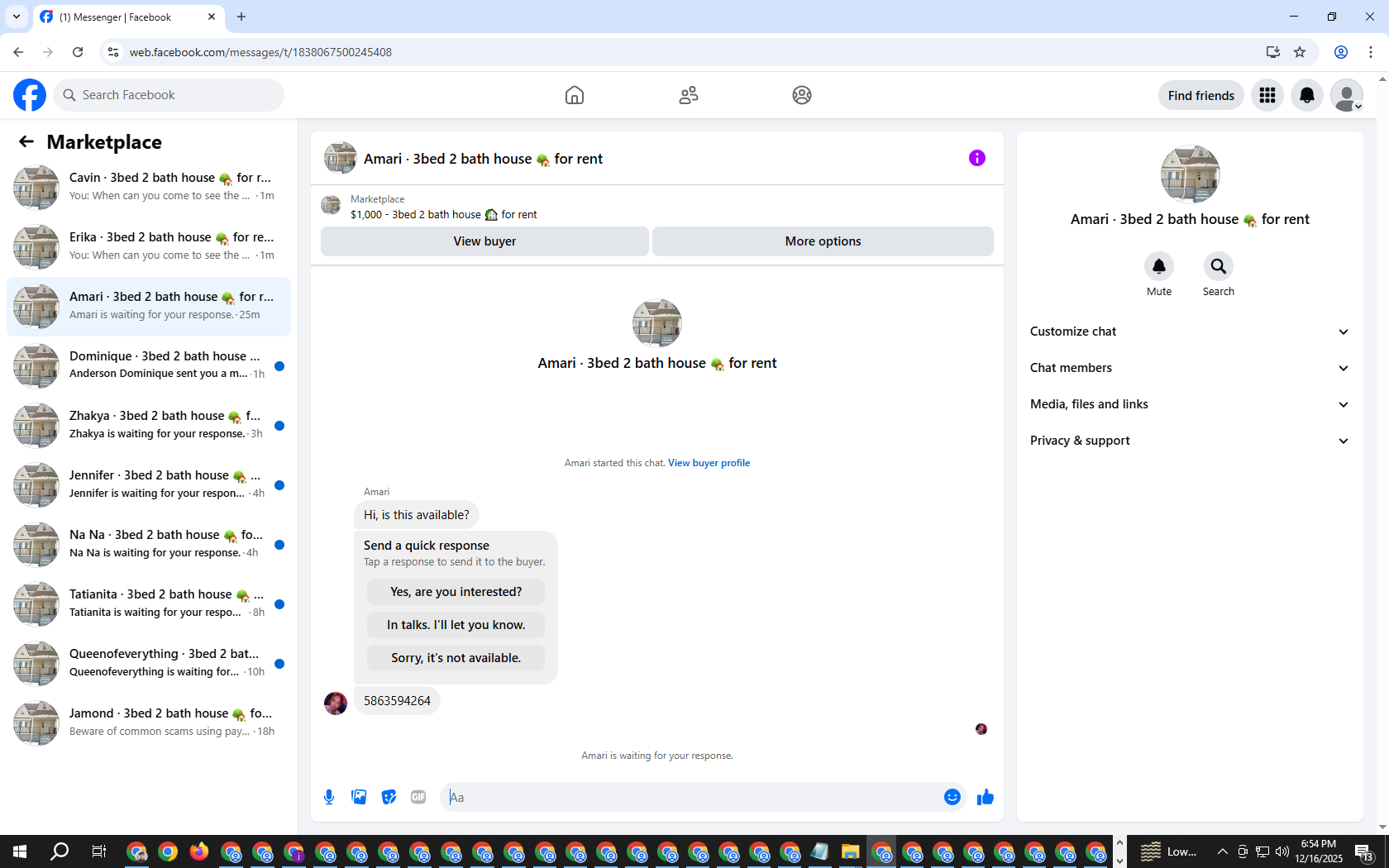Open Cavin's 3bed 2 bath house conversation
Image resolution: width=1389 pixels, height=868 pixels.
pyautogui.click(x=149, y=188)
